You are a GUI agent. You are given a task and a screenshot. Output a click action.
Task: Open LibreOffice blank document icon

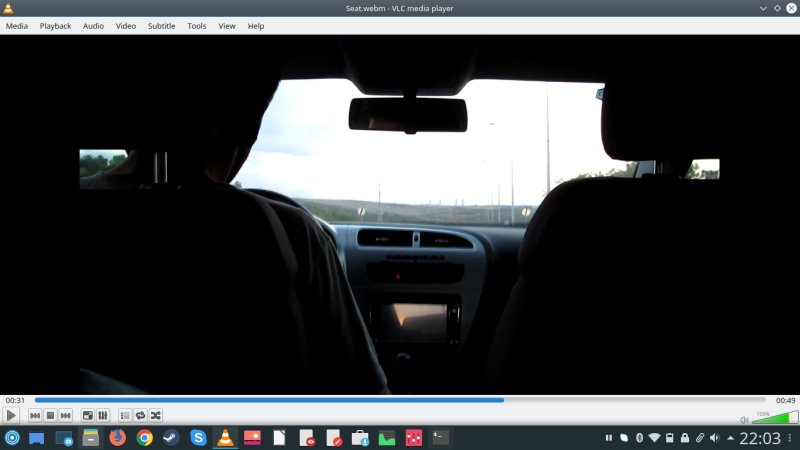tap(279, 438)
